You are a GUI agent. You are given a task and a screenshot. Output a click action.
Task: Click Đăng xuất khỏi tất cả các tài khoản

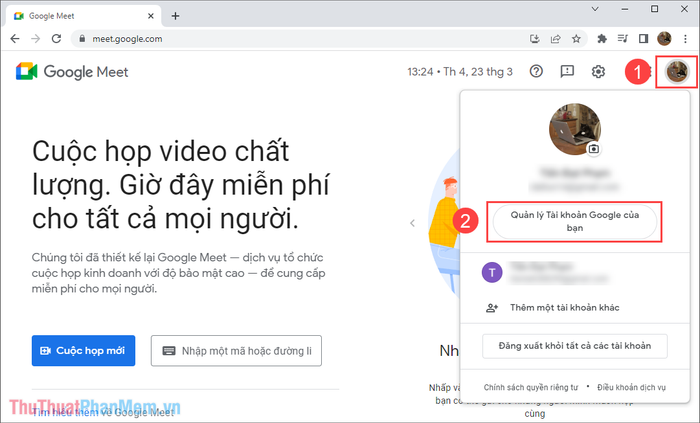point(575,346)
